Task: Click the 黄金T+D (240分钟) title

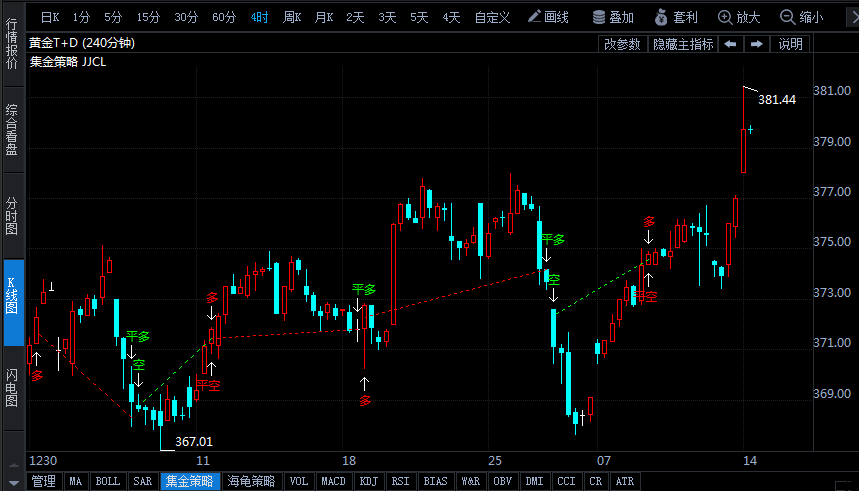Action: (x=82, y=43)
